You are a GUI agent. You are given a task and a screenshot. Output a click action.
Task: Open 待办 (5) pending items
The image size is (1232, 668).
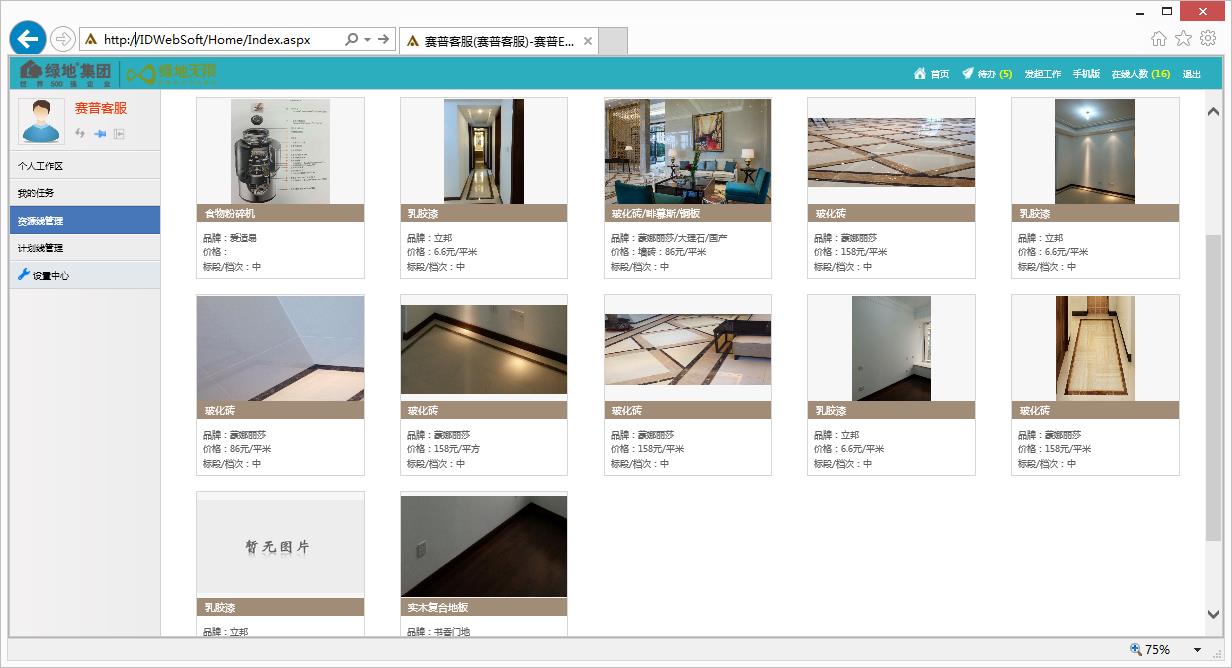[x=987, y=74]
